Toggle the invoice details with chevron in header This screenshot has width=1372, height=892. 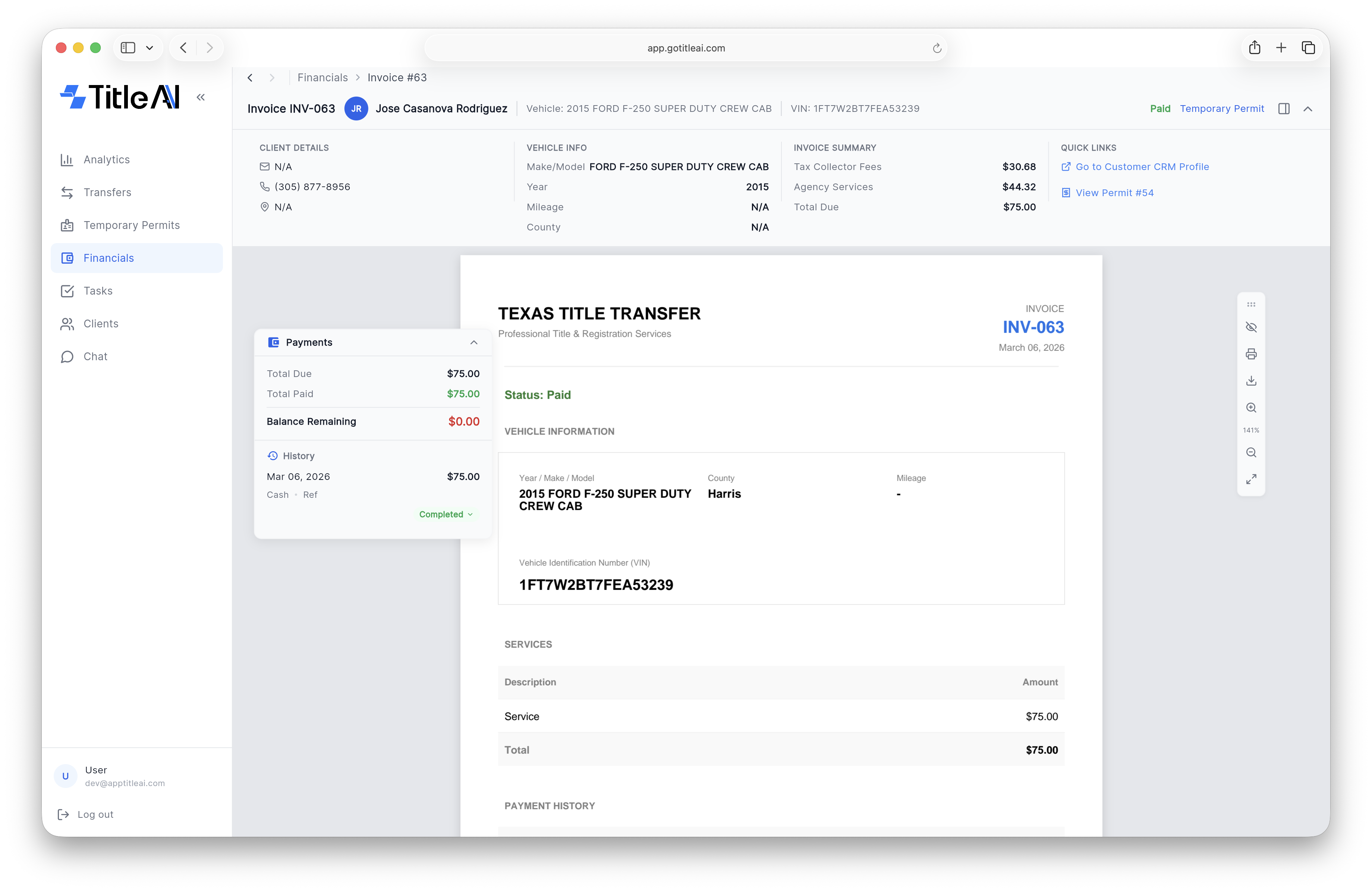pyautogui.click(x=1308, y=109)
